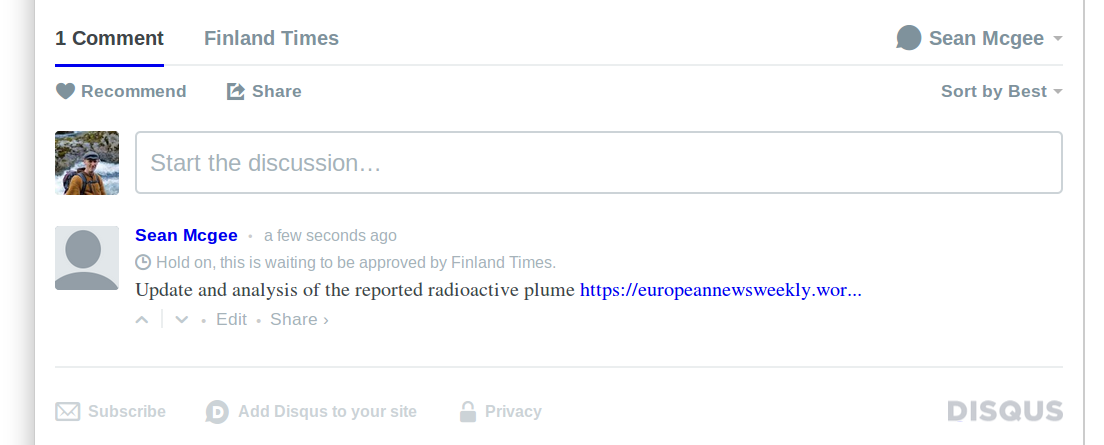1104x445 pixels.
Task: Expand the Sort by Best dropdown
Action: [x=1001, y=91]
